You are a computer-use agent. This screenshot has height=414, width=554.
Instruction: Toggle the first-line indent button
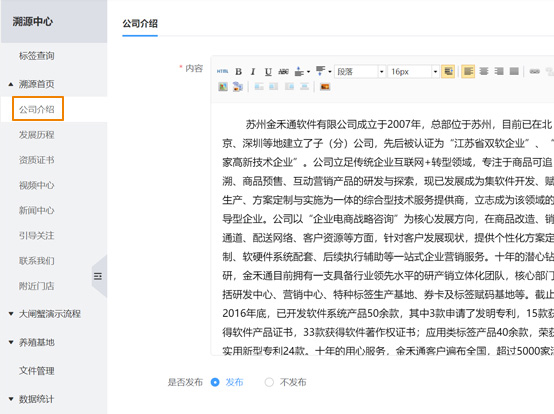pos(448,72)
